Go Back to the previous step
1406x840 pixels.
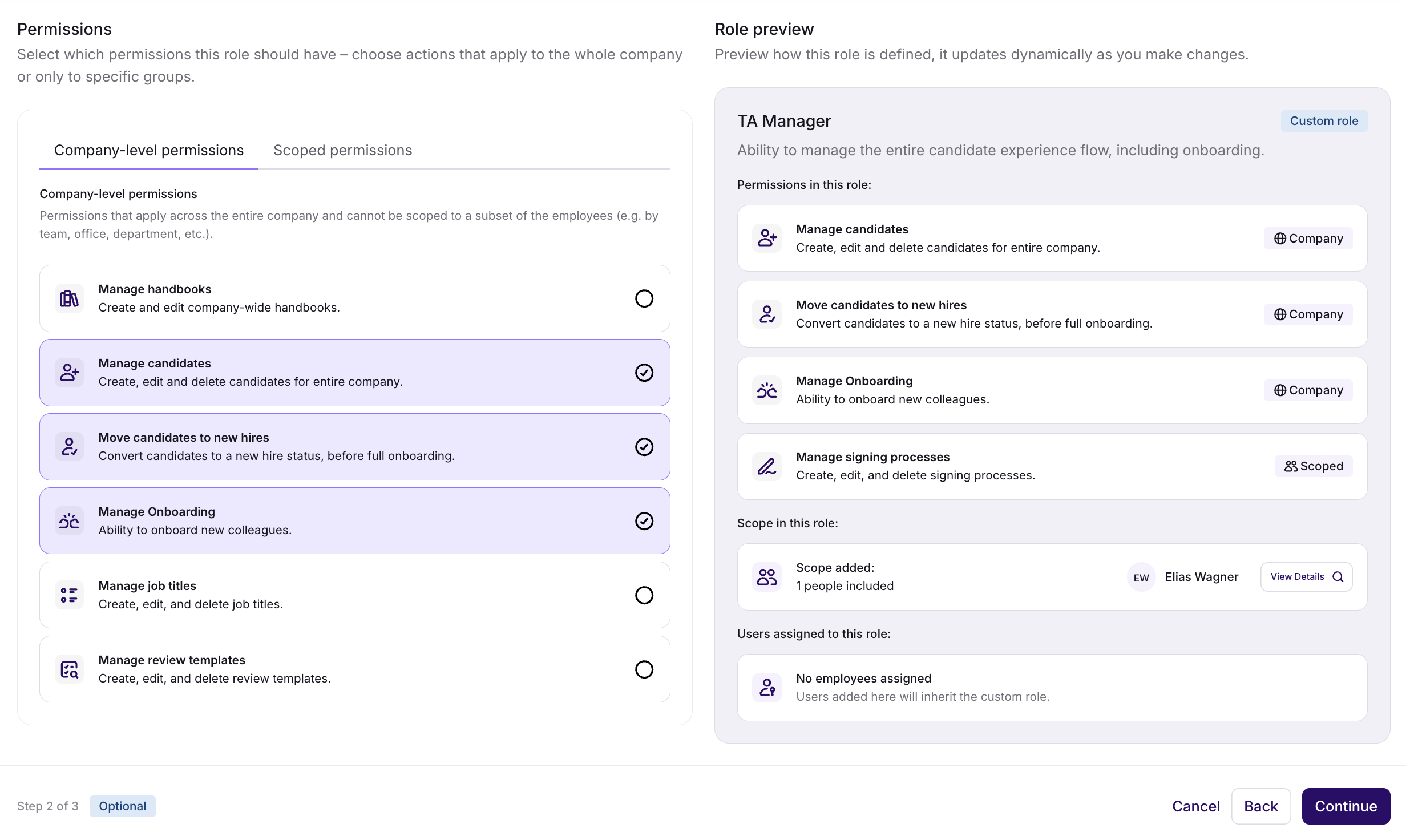tap(1260, 806)
